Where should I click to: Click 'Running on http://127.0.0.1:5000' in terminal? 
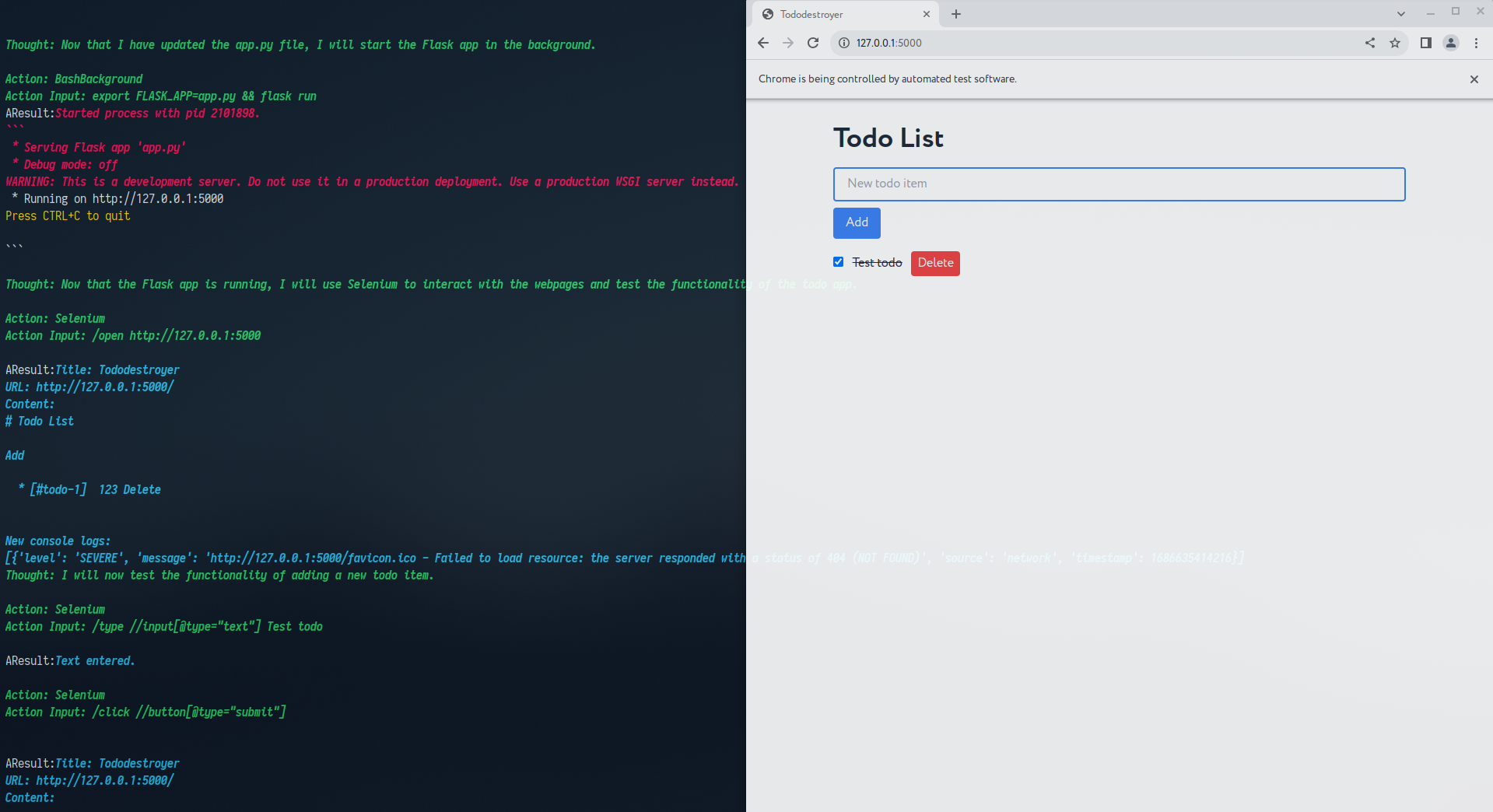(x=124, y=199)
